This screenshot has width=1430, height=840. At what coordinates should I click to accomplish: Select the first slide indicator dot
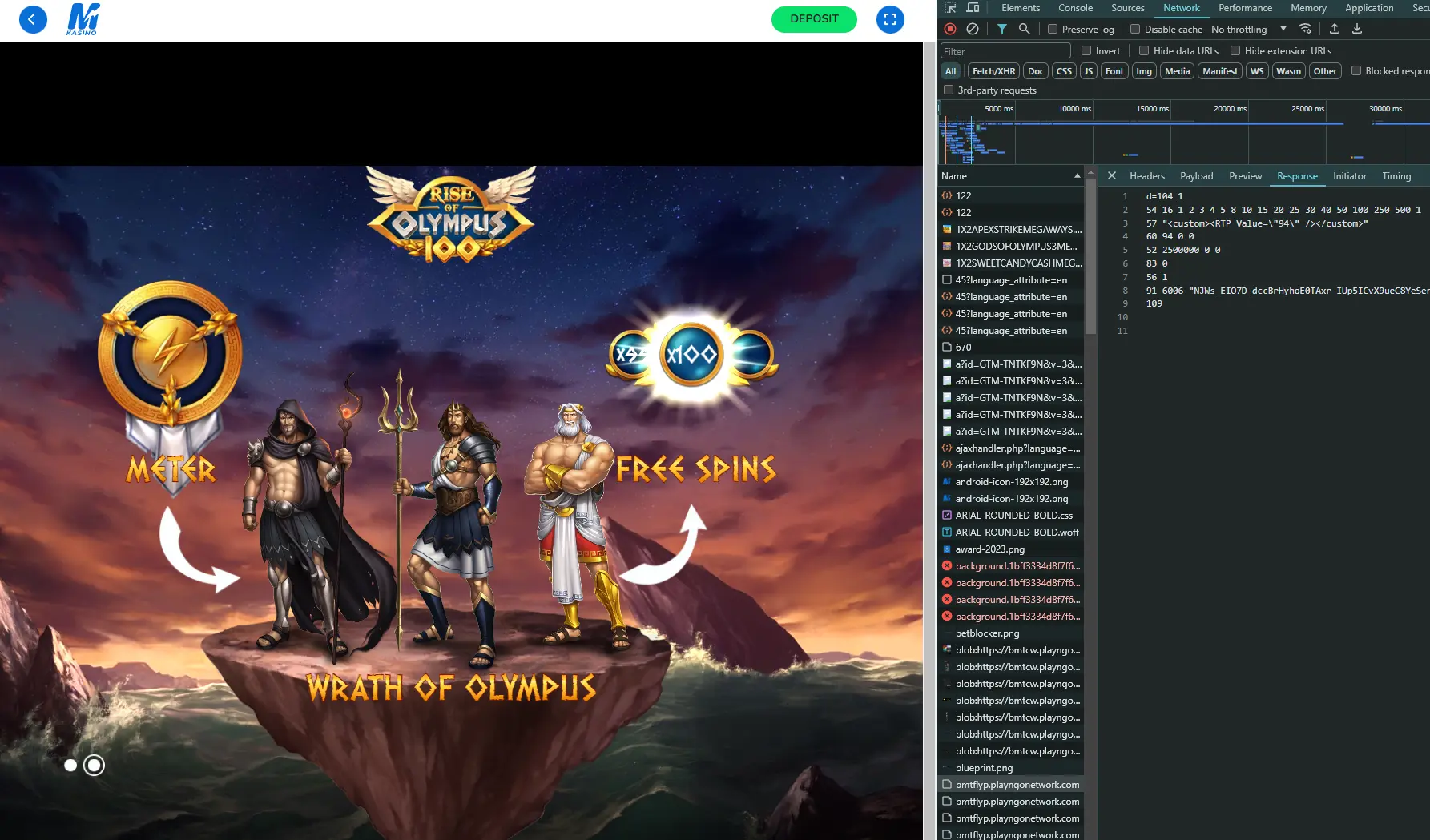pyautogui.click(x=70, y=766)
